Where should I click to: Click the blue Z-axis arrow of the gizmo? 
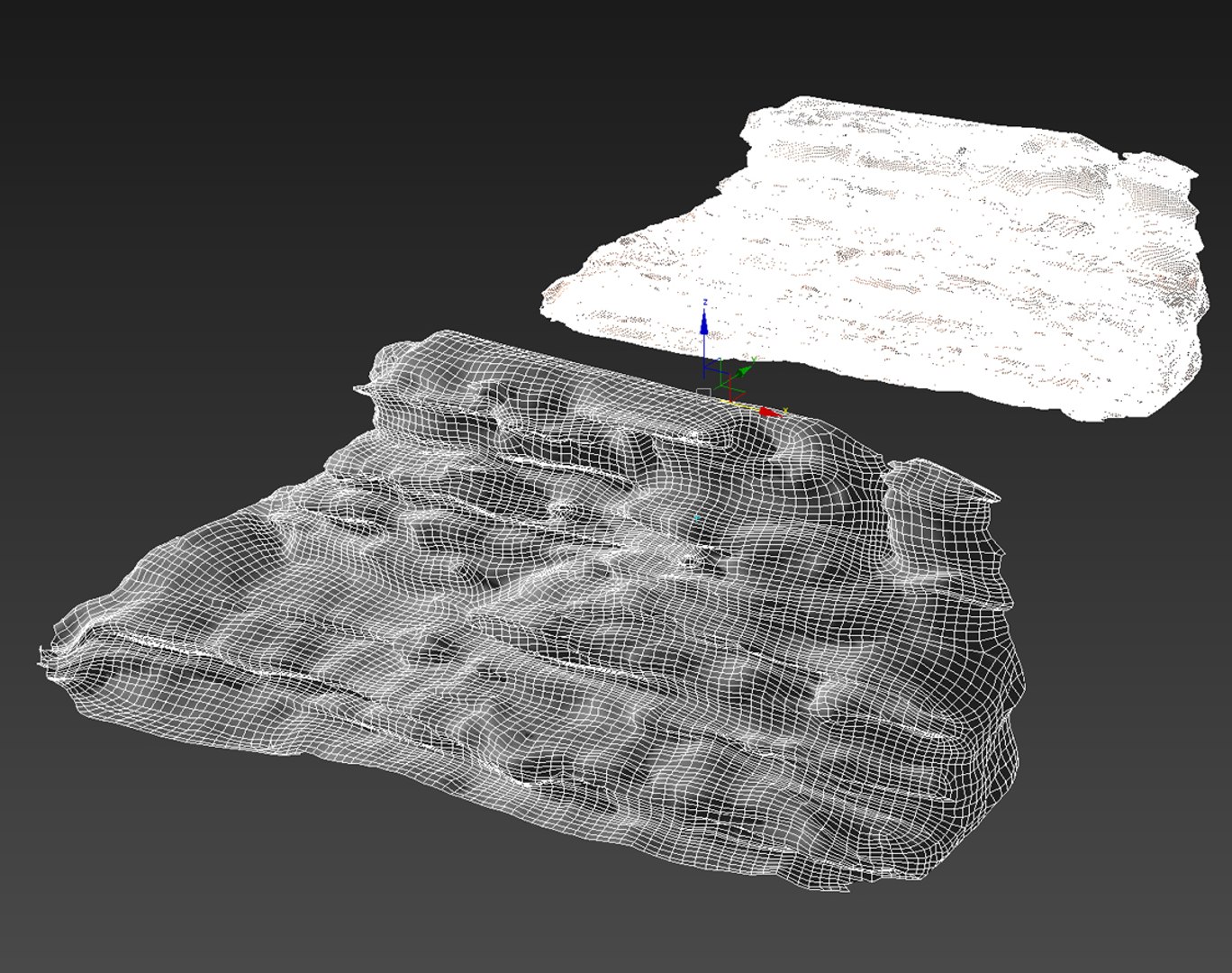704,322
